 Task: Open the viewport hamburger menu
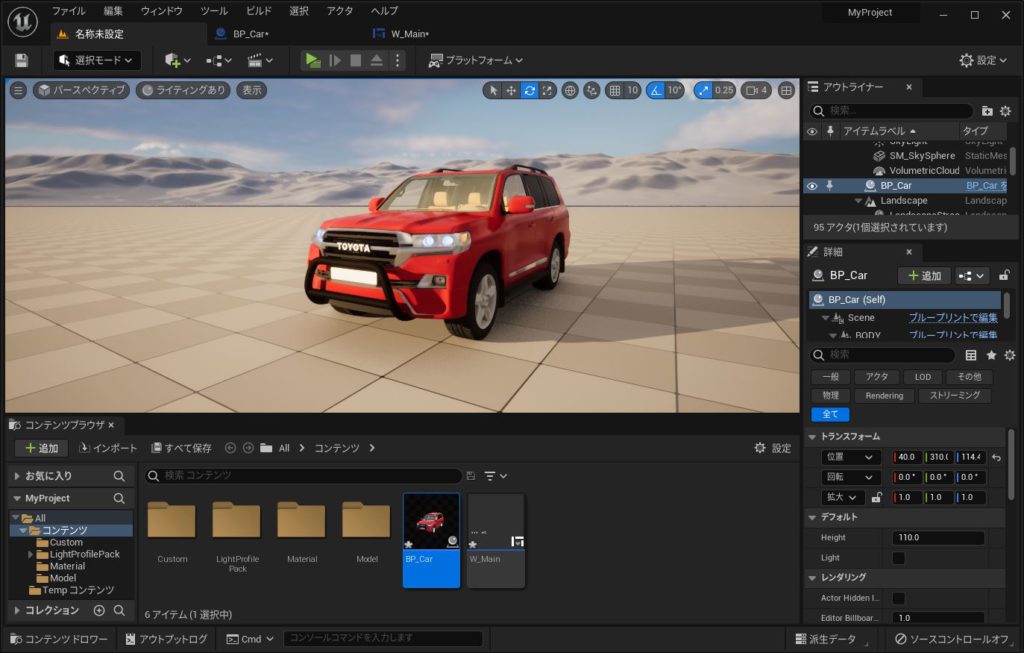pos(18,90)
